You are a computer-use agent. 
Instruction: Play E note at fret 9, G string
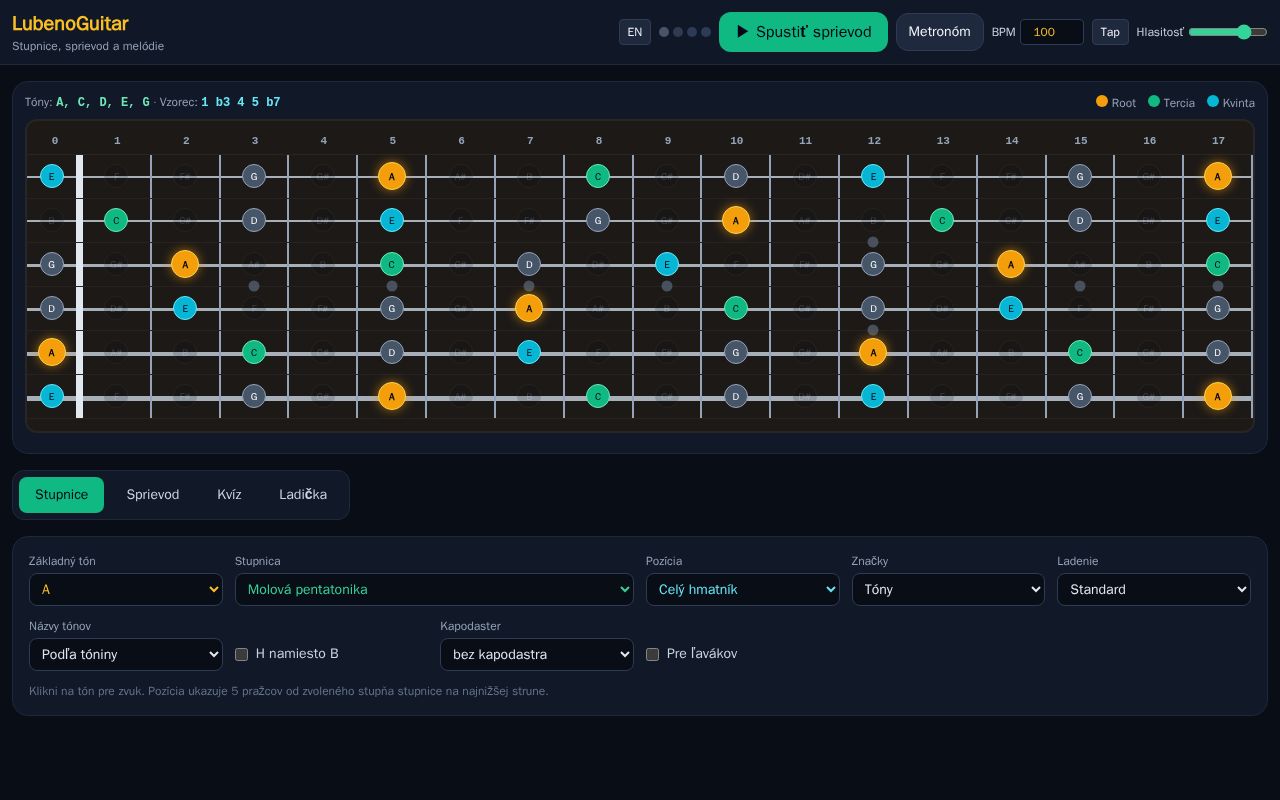(x=667, y=264)
